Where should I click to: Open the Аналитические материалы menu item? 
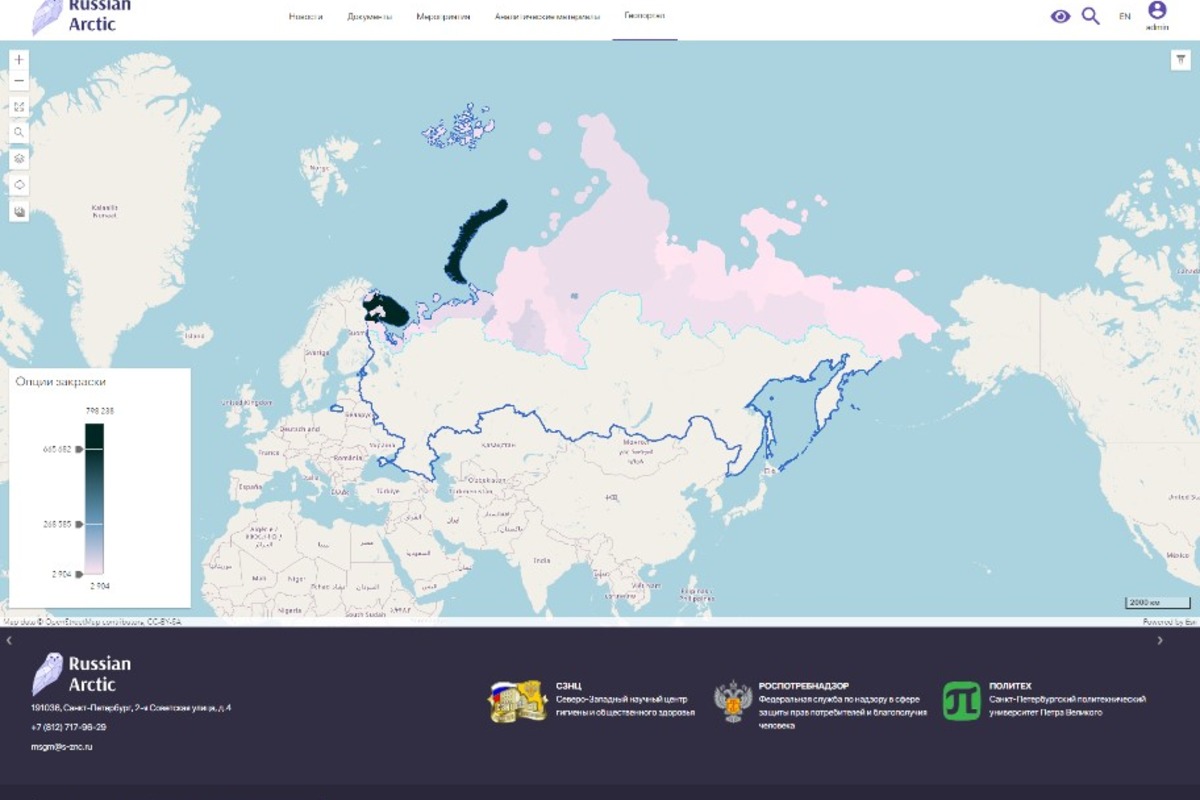click(547, 17)
